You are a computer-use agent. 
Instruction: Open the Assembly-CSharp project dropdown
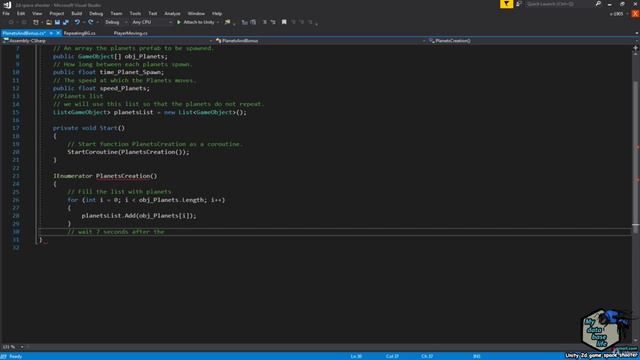(x=108, y=41)
